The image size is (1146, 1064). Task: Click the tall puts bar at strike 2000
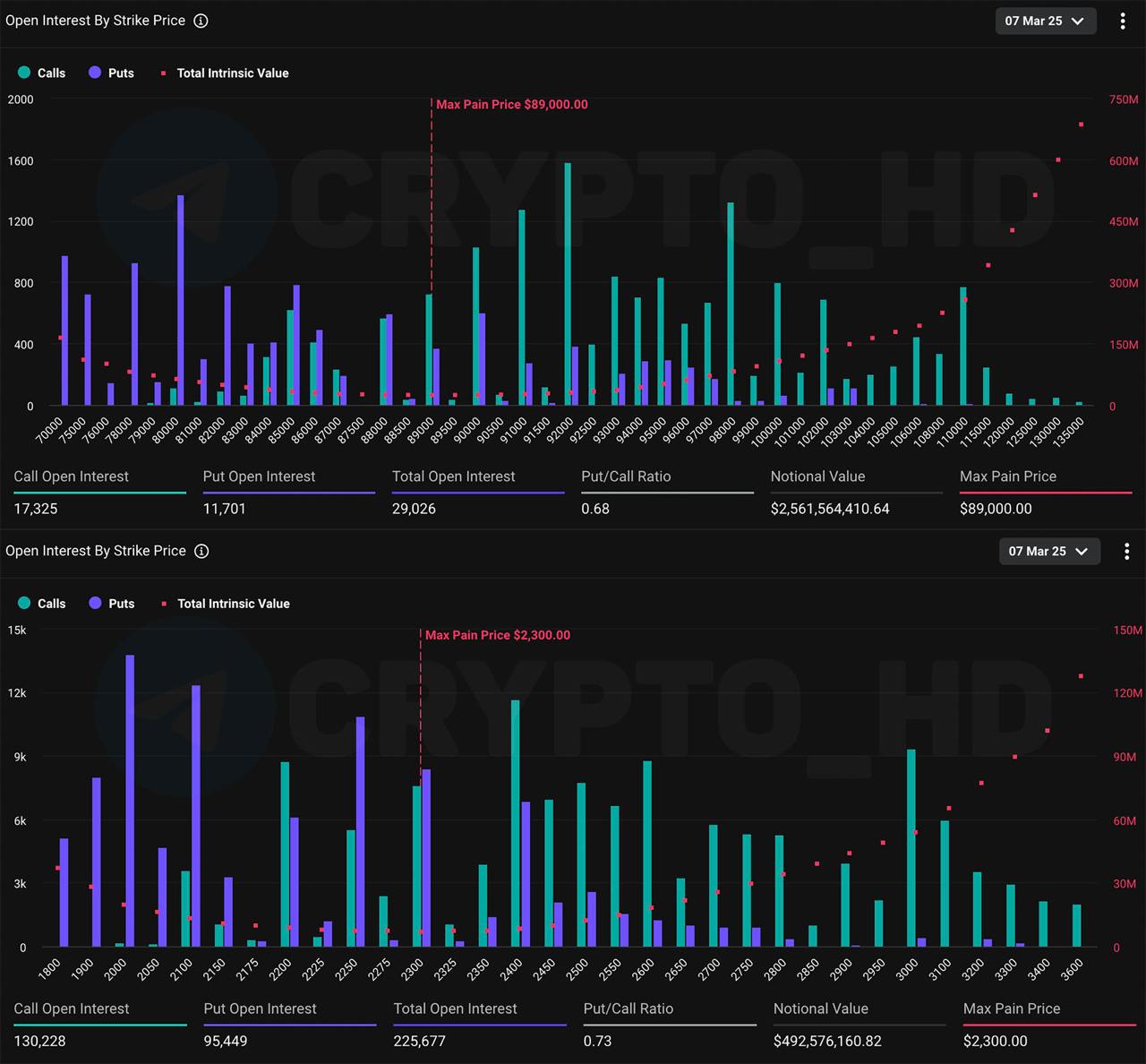130,801
